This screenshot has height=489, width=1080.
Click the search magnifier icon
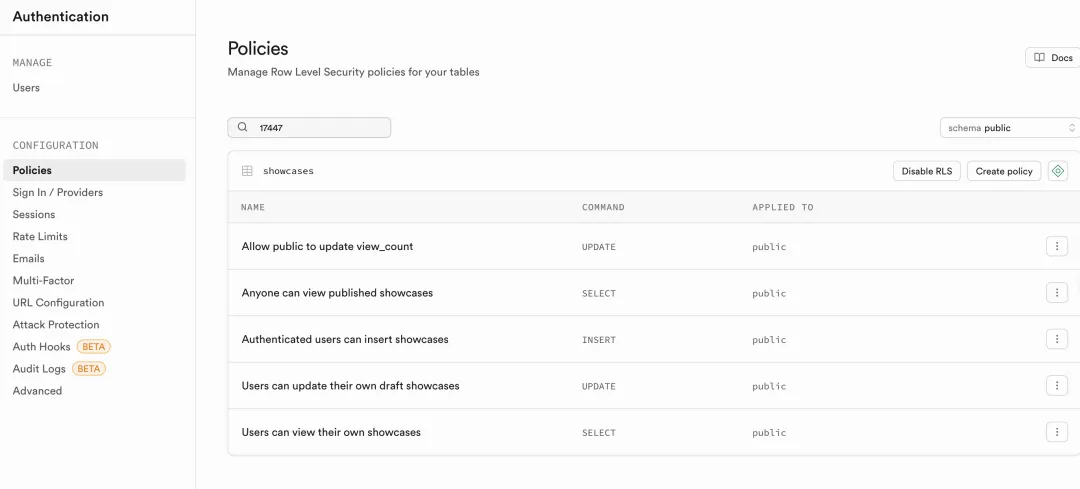242,128
